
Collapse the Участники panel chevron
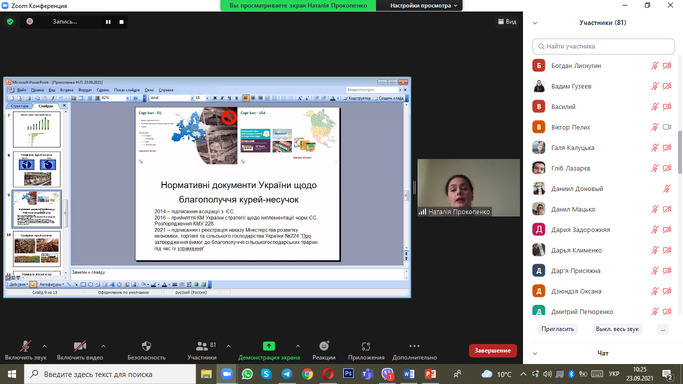click(535, 23)
